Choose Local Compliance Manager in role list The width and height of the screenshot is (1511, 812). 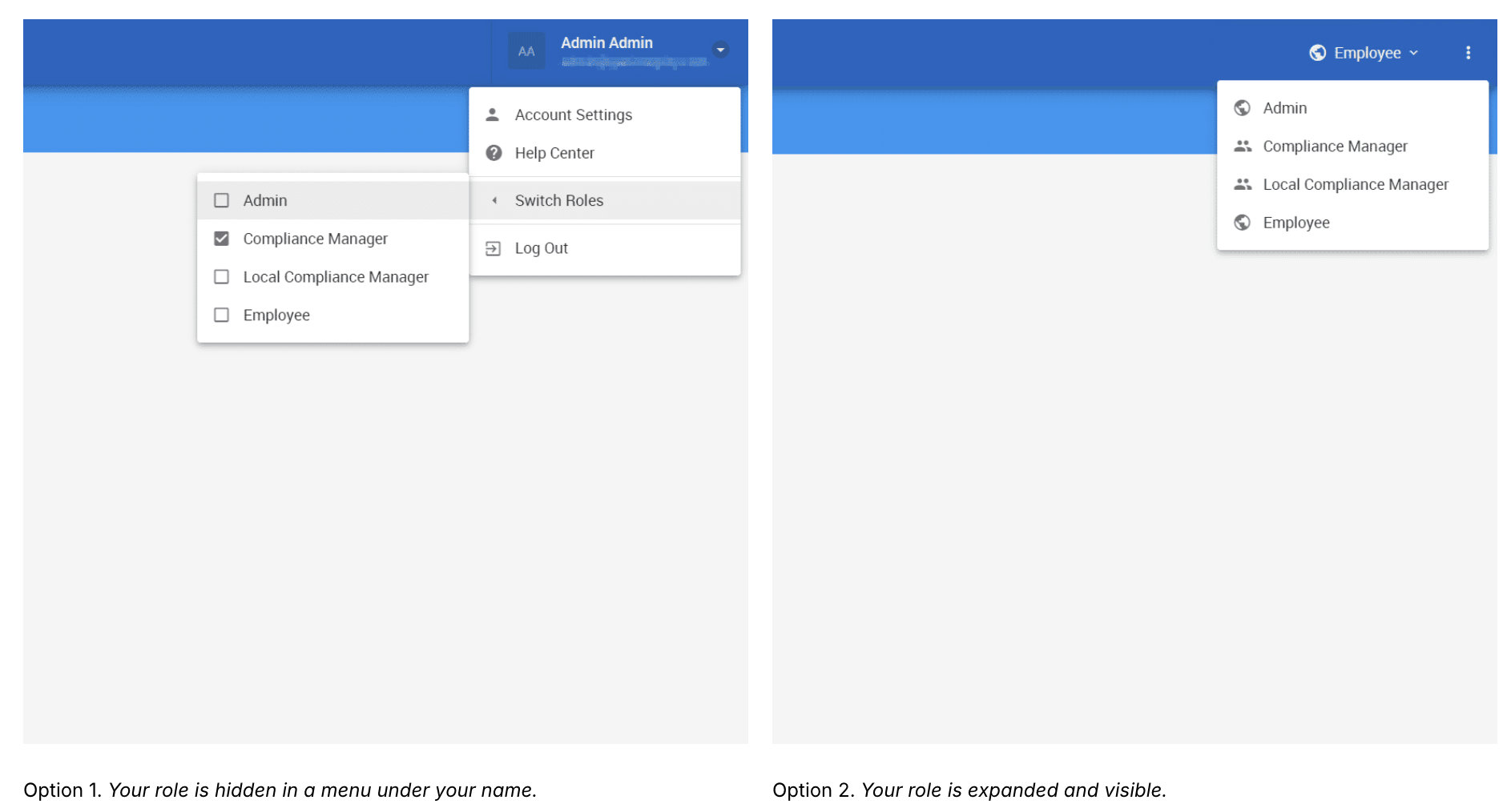(1352, 184)
